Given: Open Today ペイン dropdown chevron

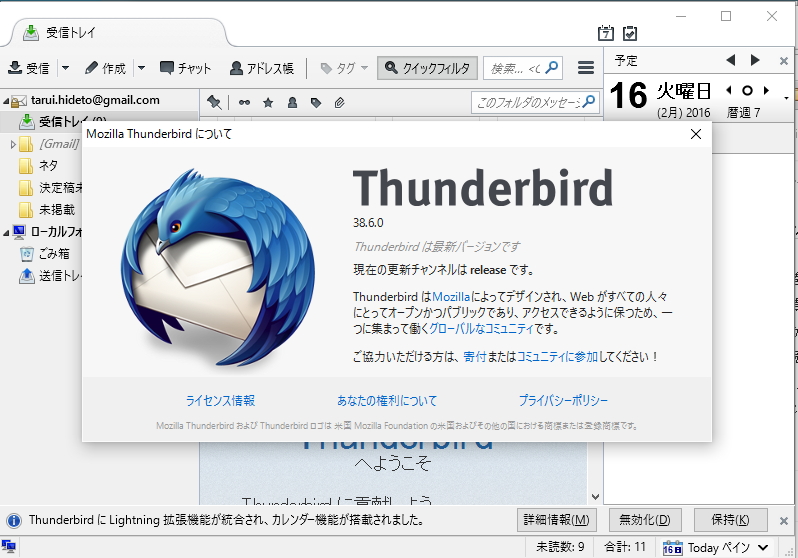Looking at the screenshot, I should (763, 548).
